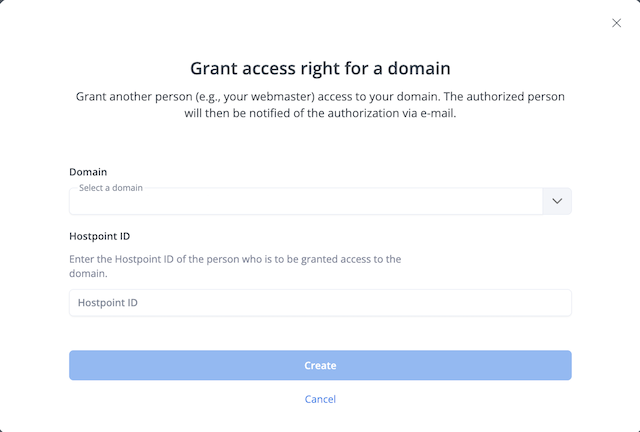The image size is (640, 432).
Task: Click the Hostpoint ID section label
Action: (x=100, y=236)
